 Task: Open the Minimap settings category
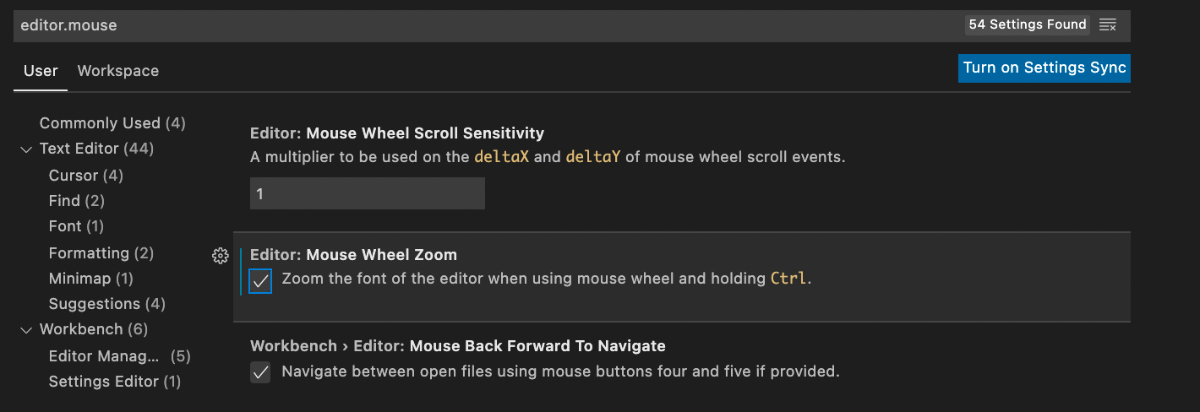point(91,278)
